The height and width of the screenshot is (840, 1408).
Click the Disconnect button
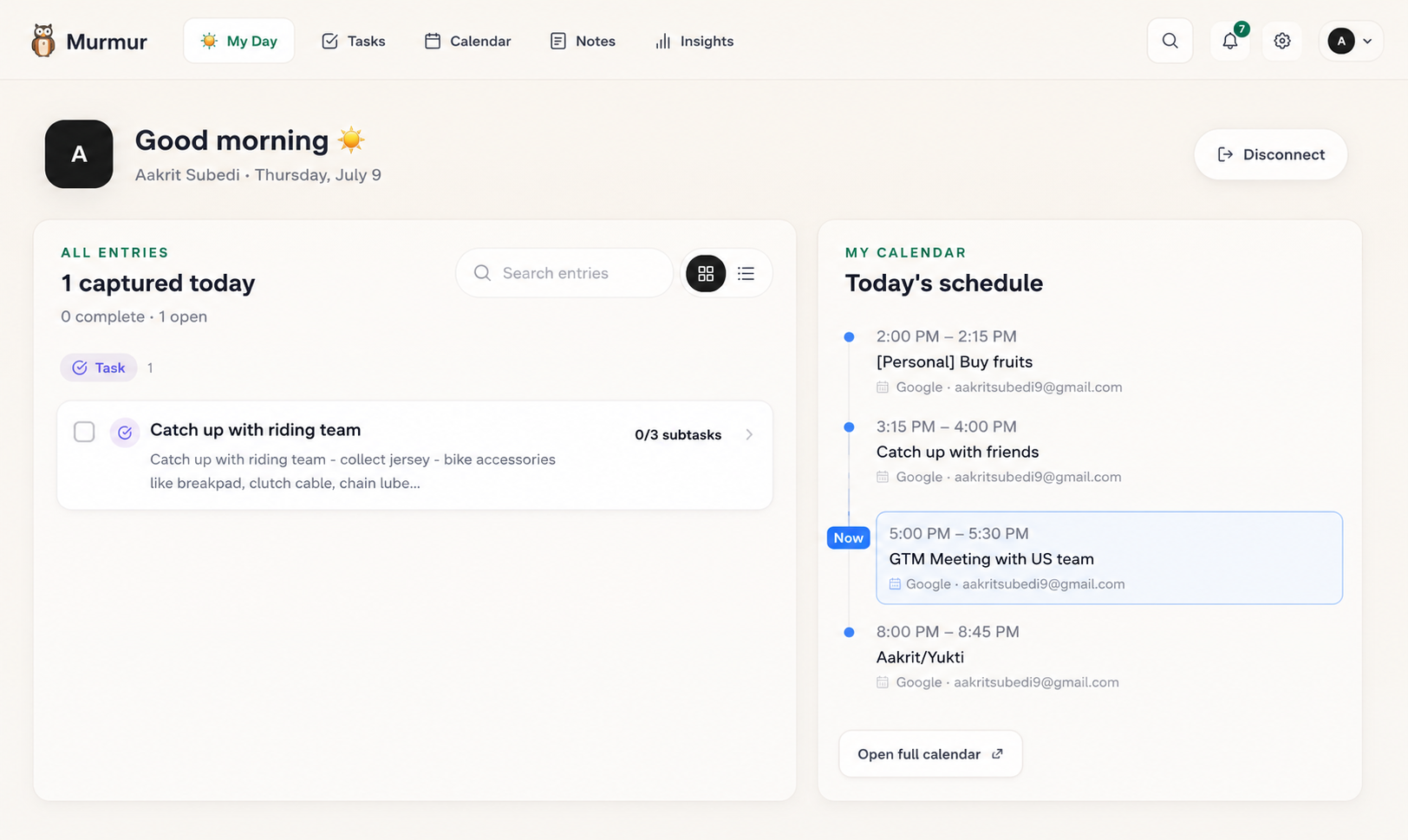point(1270,154)
